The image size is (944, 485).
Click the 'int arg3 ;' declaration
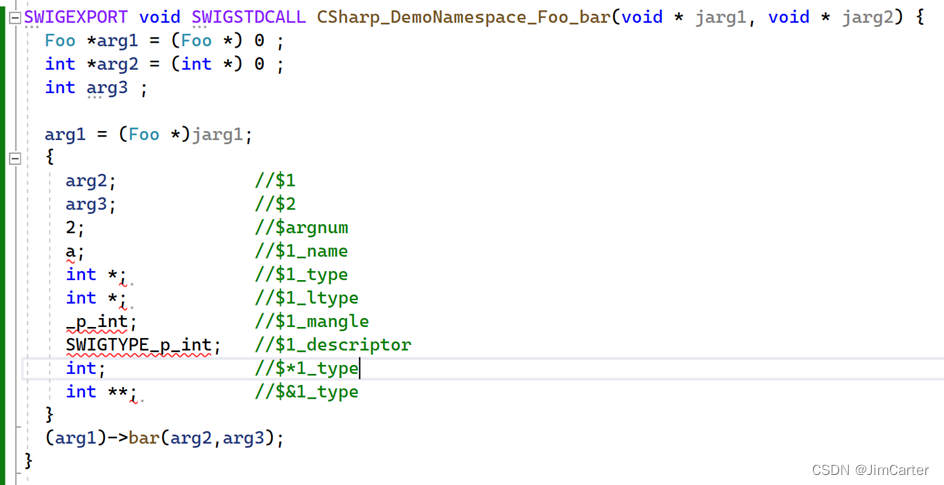[96, 88]
